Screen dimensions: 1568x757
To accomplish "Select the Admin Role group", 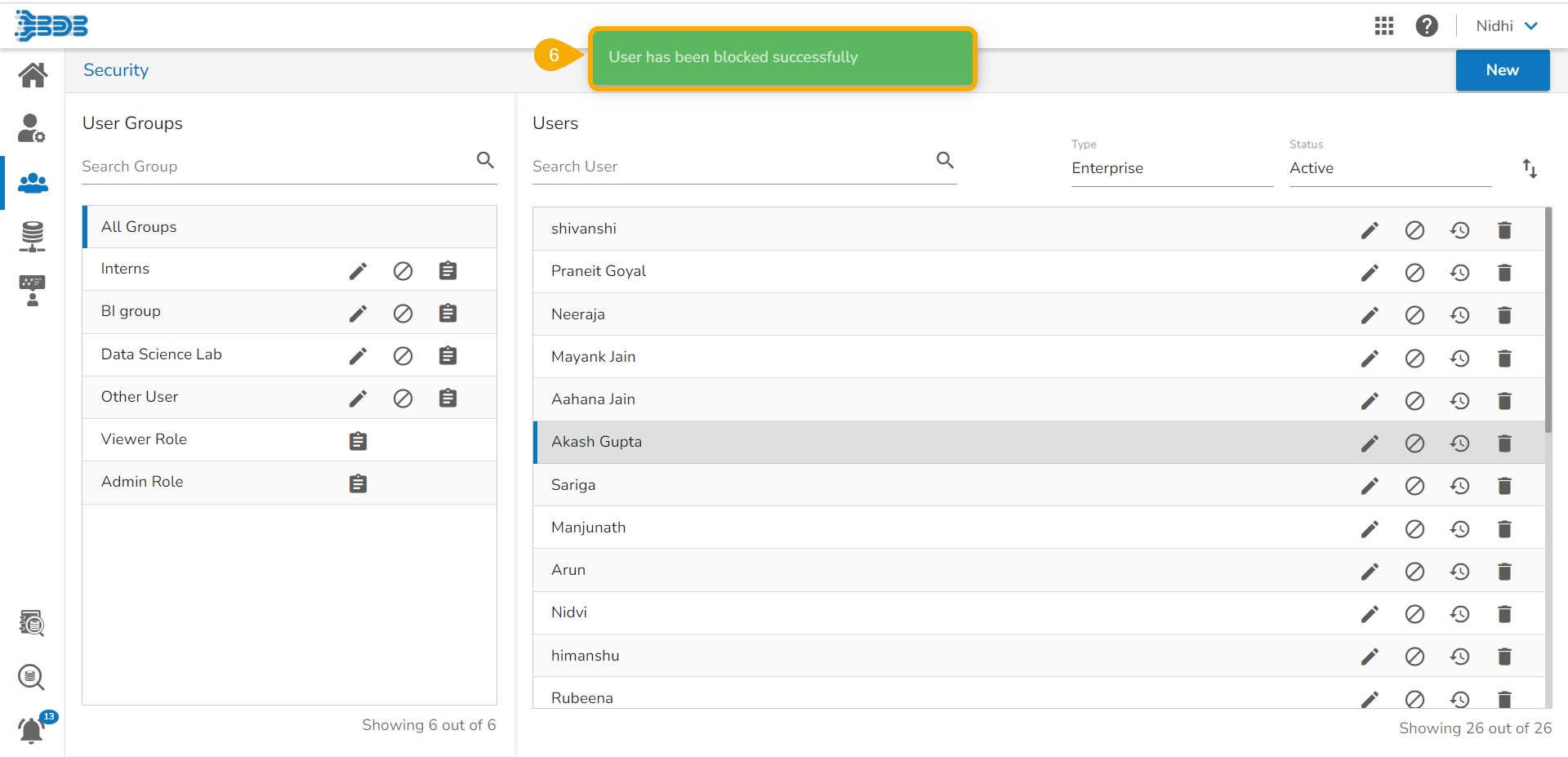I will point(142,482).
